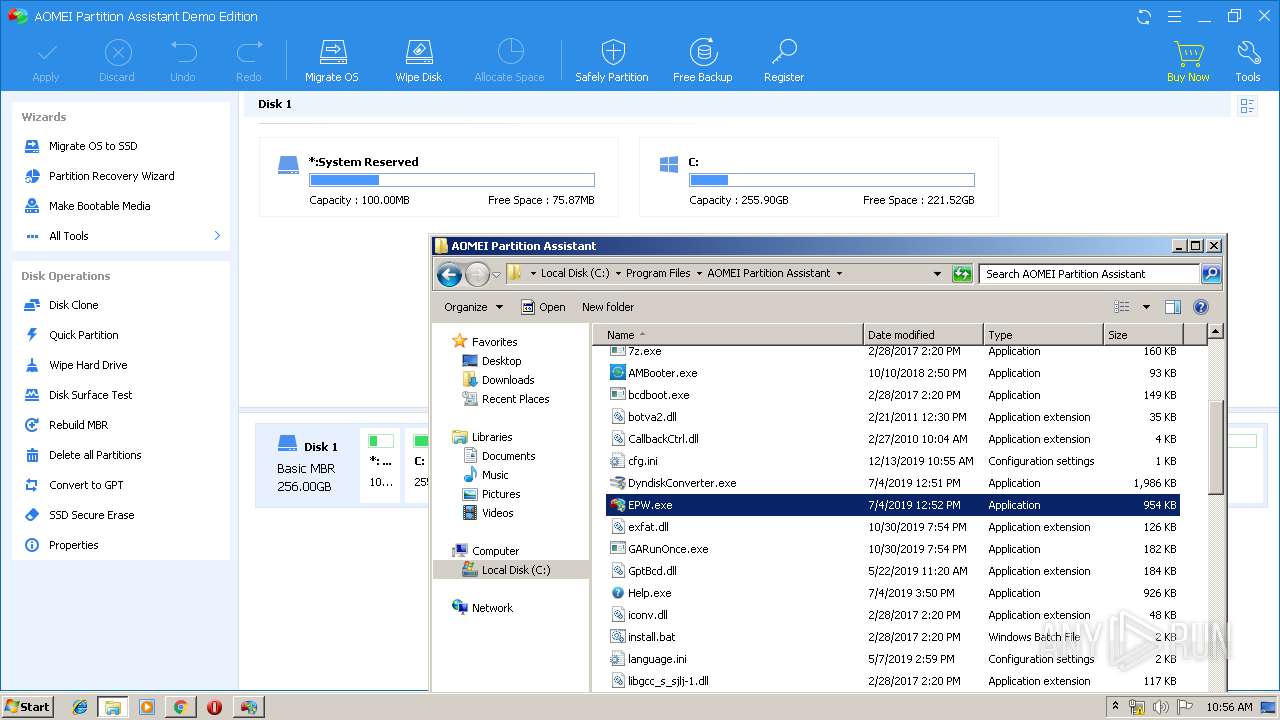Viewport: 1280px width, 720px height.
Task: Click Search AOMEI Partition Assistant field
Action: click(1089, 274)
